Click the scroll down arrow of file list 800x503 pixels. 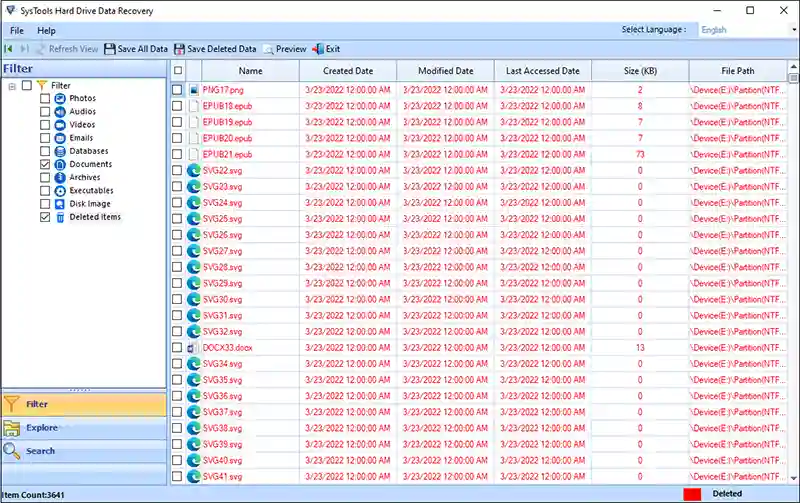(x=793, y=479)
